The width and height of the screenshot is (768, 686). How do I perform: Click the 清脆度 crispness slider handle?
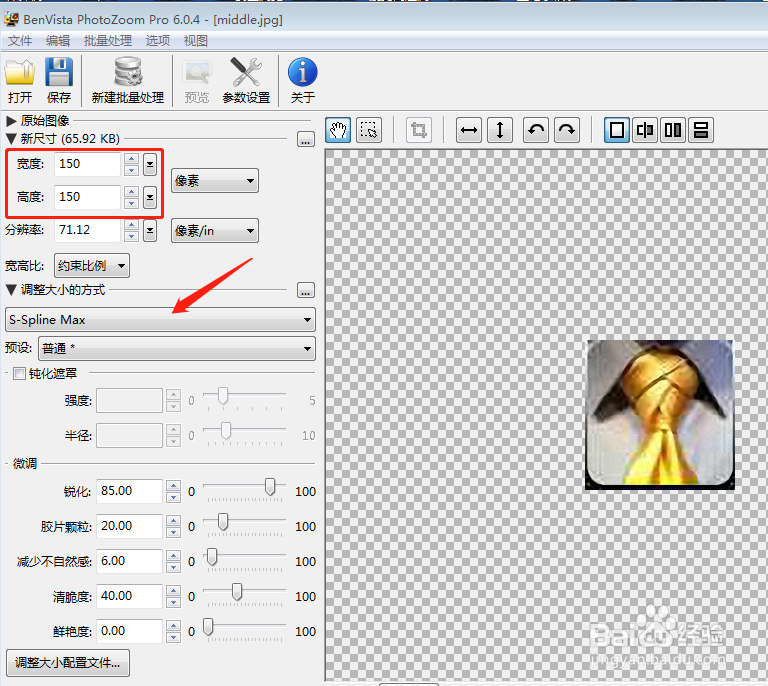pos(237,592)
